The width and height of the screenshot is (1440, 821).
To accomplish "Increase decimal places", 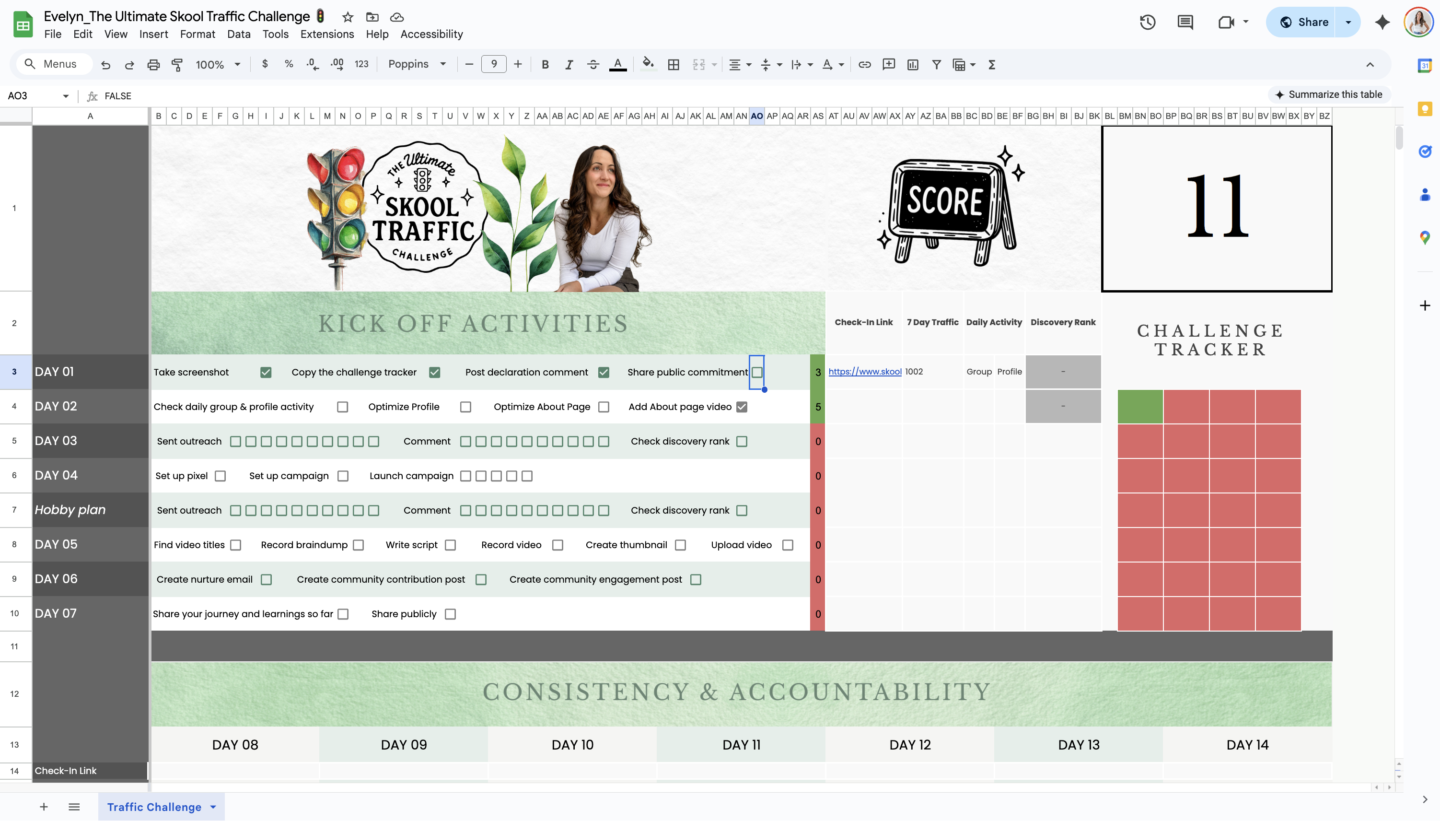I will pyautogui.click(x=337, y=64).
